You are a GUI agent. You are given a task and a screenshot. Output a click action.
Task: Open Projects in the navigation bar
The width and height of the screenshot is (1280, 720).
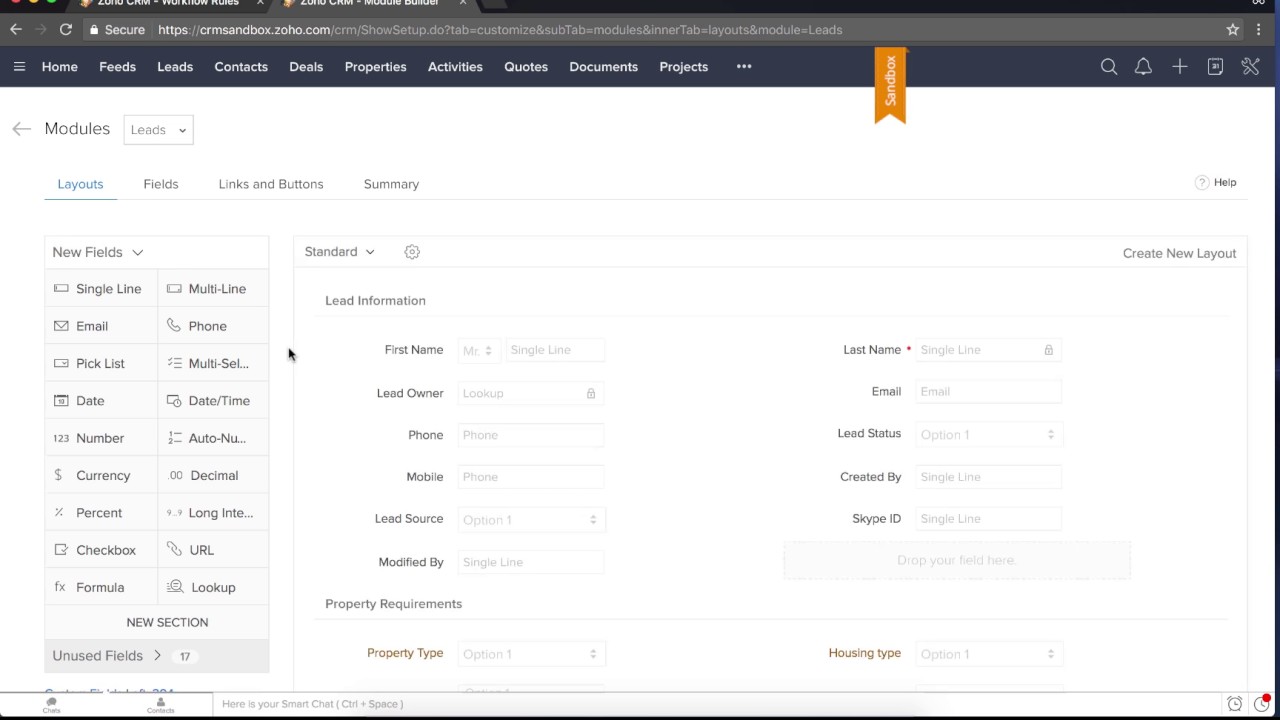pyautogui.click(x=684, y=67)
